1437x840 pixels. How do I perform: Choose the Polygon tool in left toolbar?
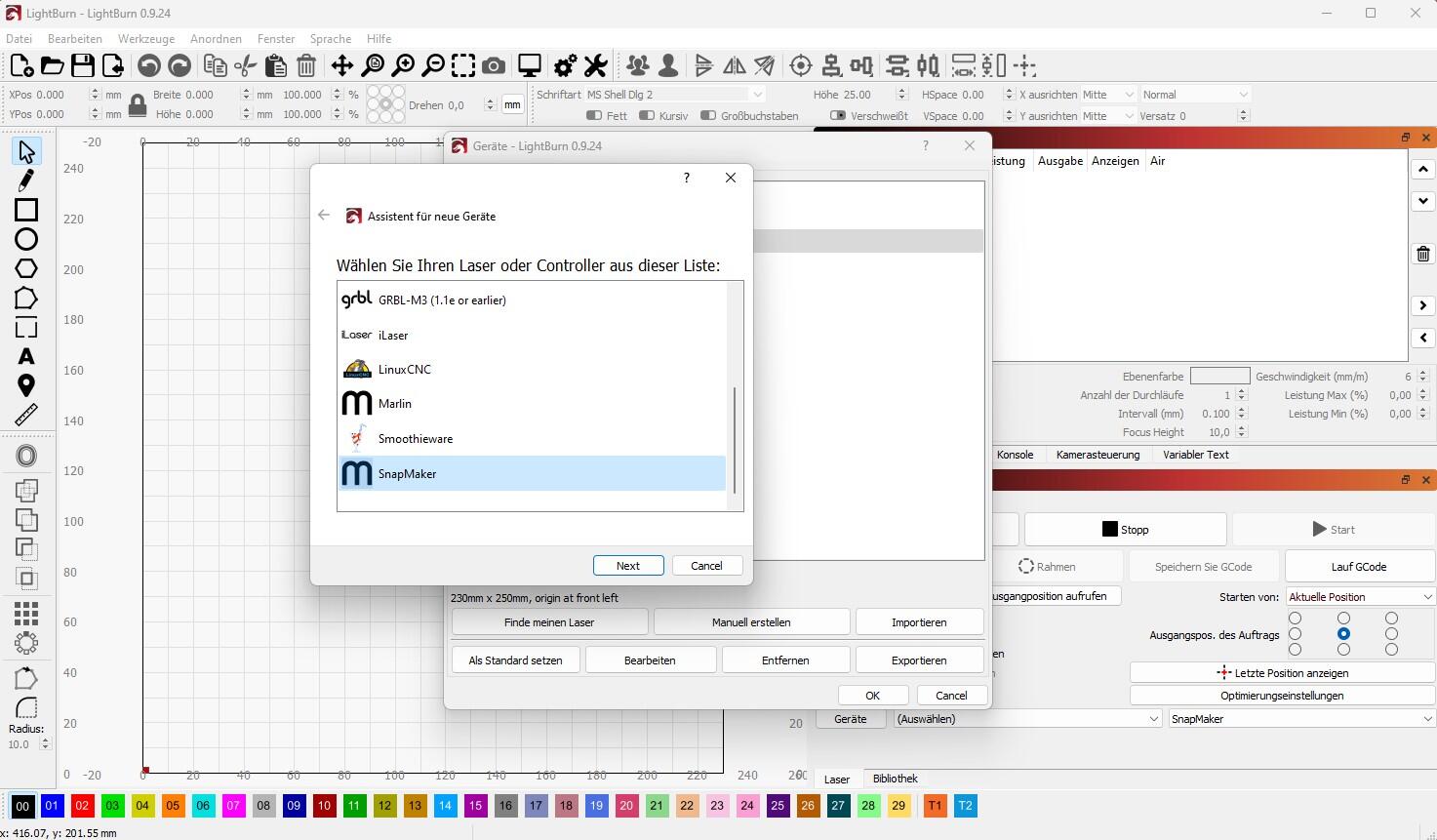(x=26, y=268)
